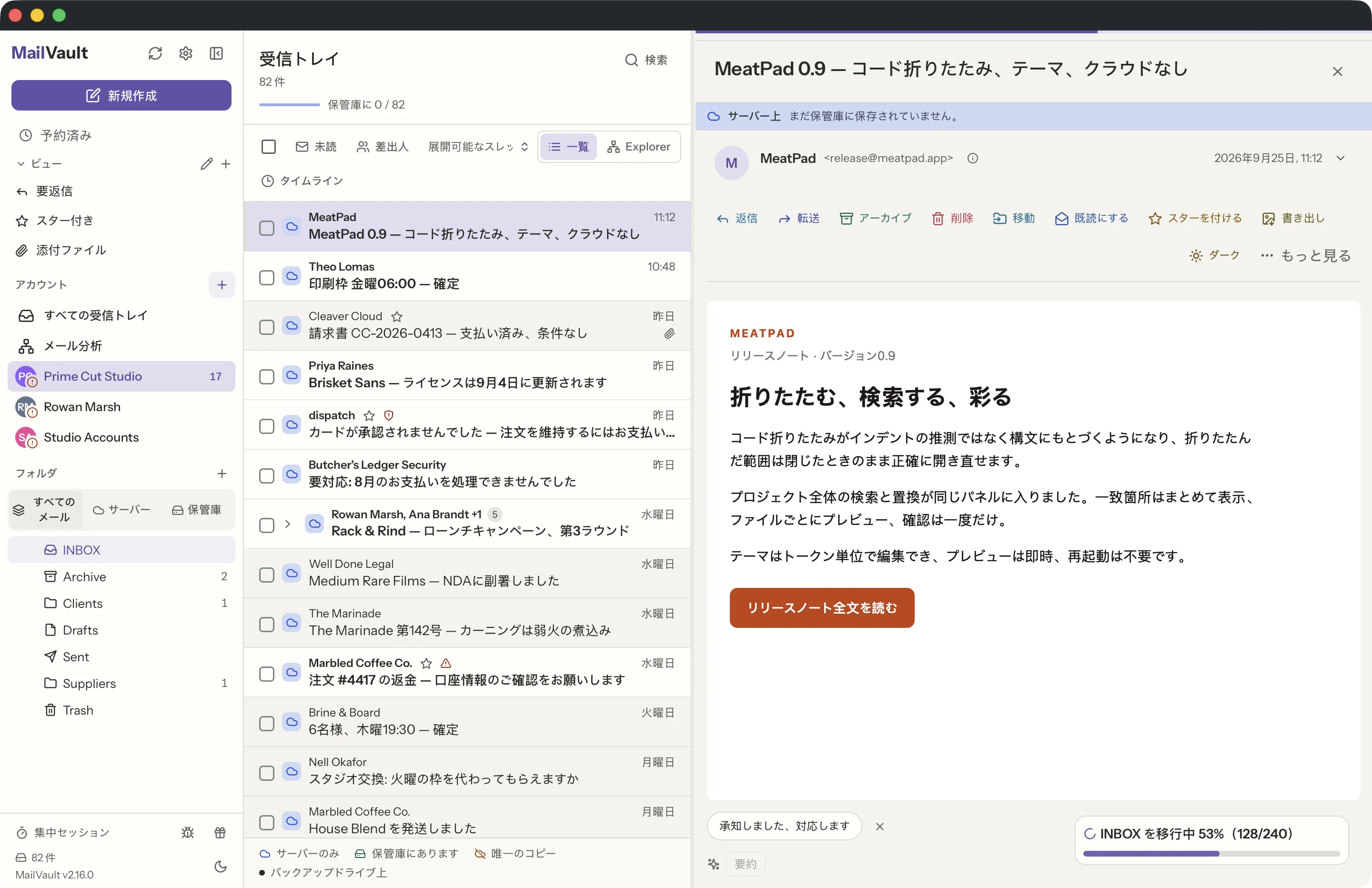Delete the message with 削除

point(952,219)
